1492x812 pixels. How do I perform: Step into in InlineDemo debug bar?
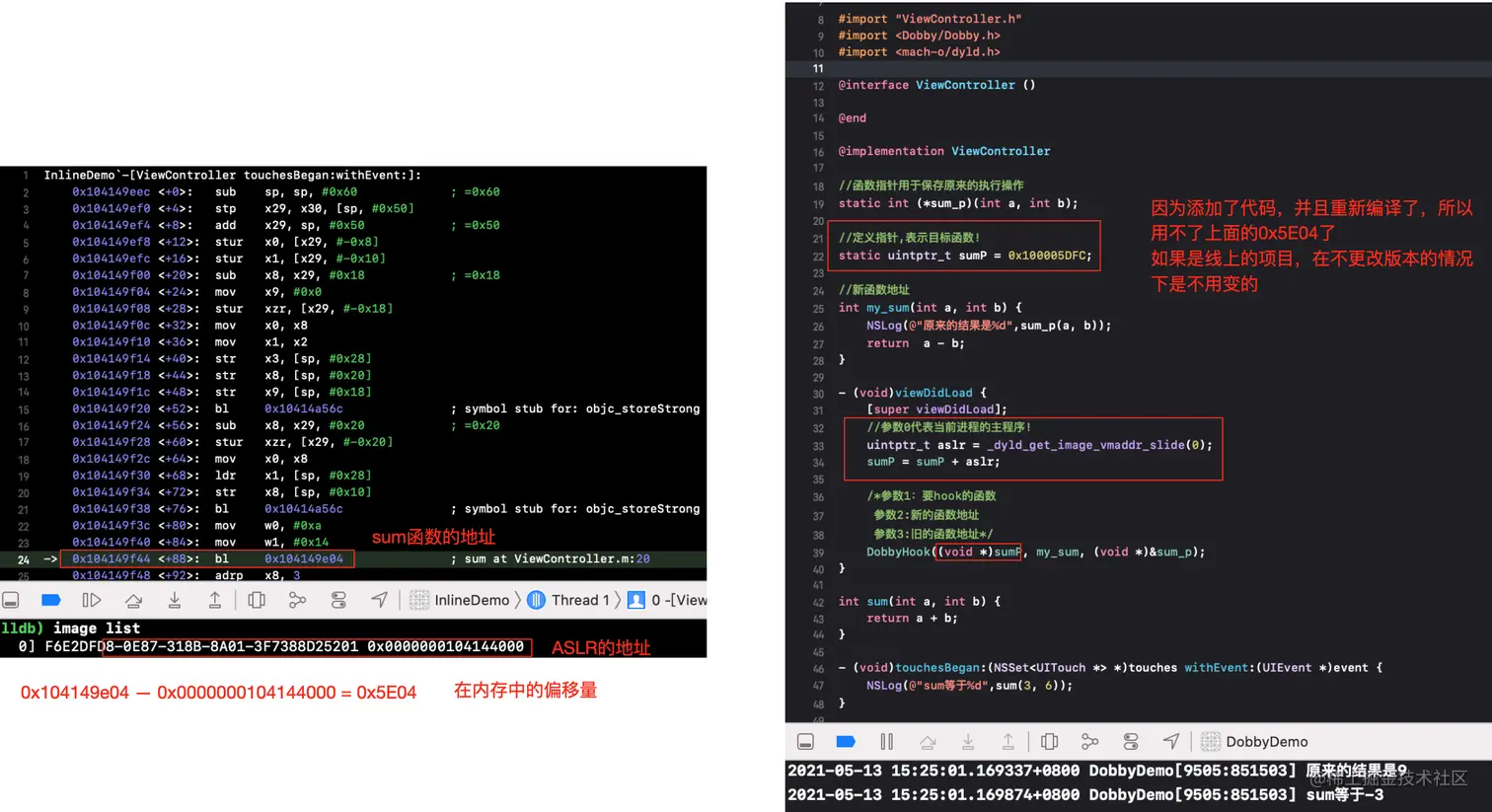[x=174, y=600]
